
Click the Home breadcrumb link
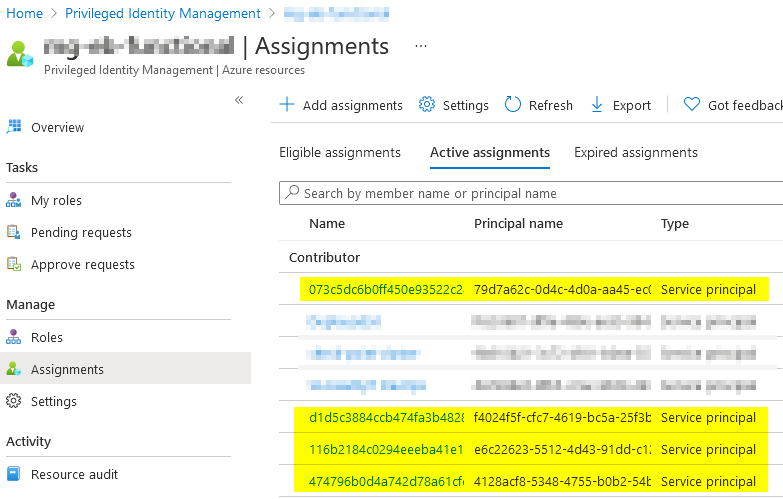pyautogui.click(x=24, y=13)
